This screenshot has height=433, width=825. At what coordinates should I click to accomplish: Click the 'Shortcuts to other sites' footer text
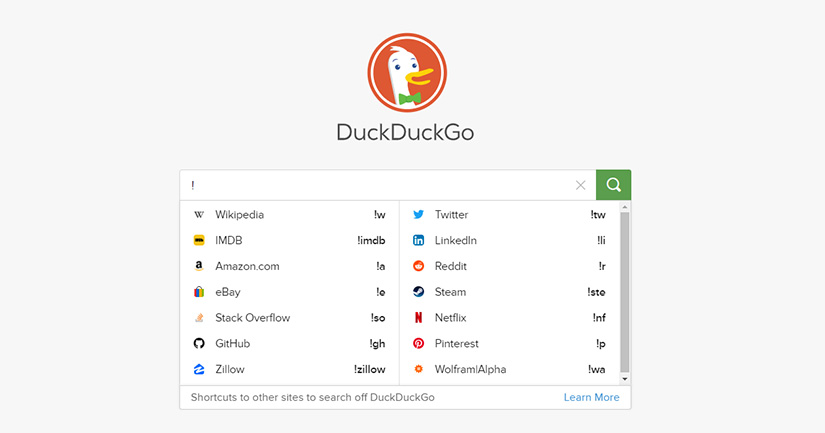point(313,397)
